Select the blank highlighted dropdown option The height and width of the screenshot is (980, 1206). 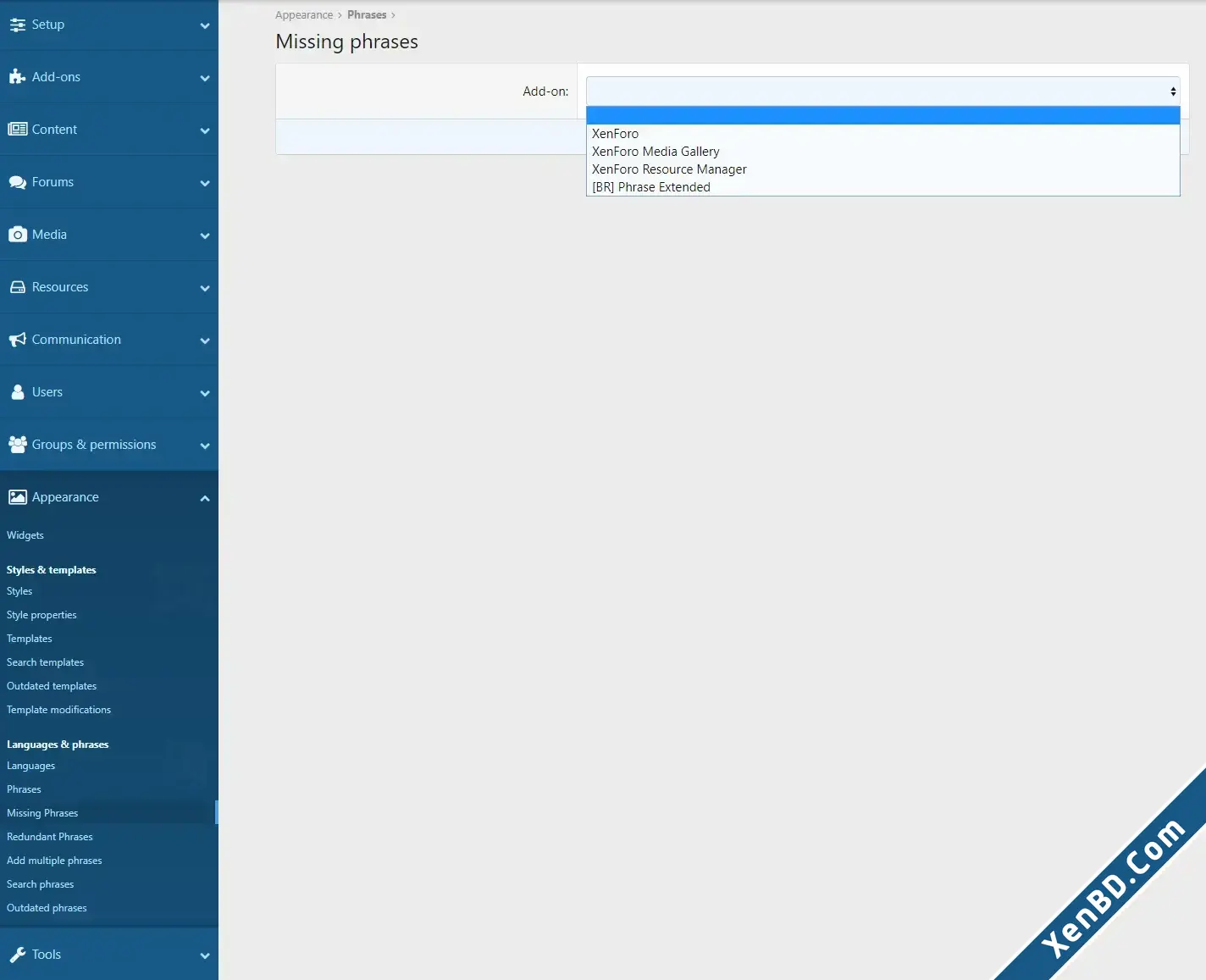(882, 116)
